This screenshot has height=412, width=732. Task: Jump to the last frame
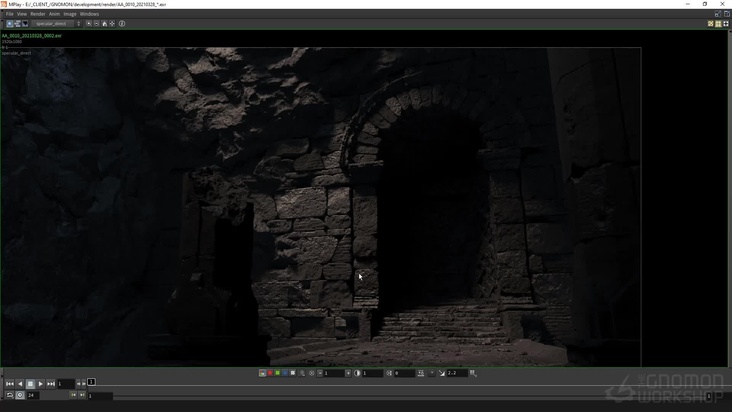point(51,384)
